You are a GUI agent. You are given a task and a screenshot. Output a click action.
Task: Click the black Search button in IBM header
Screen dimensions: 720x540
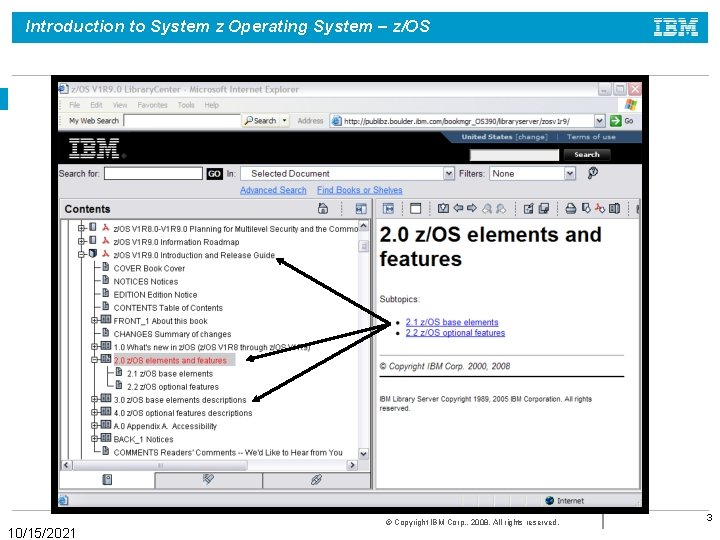(587, 155)
